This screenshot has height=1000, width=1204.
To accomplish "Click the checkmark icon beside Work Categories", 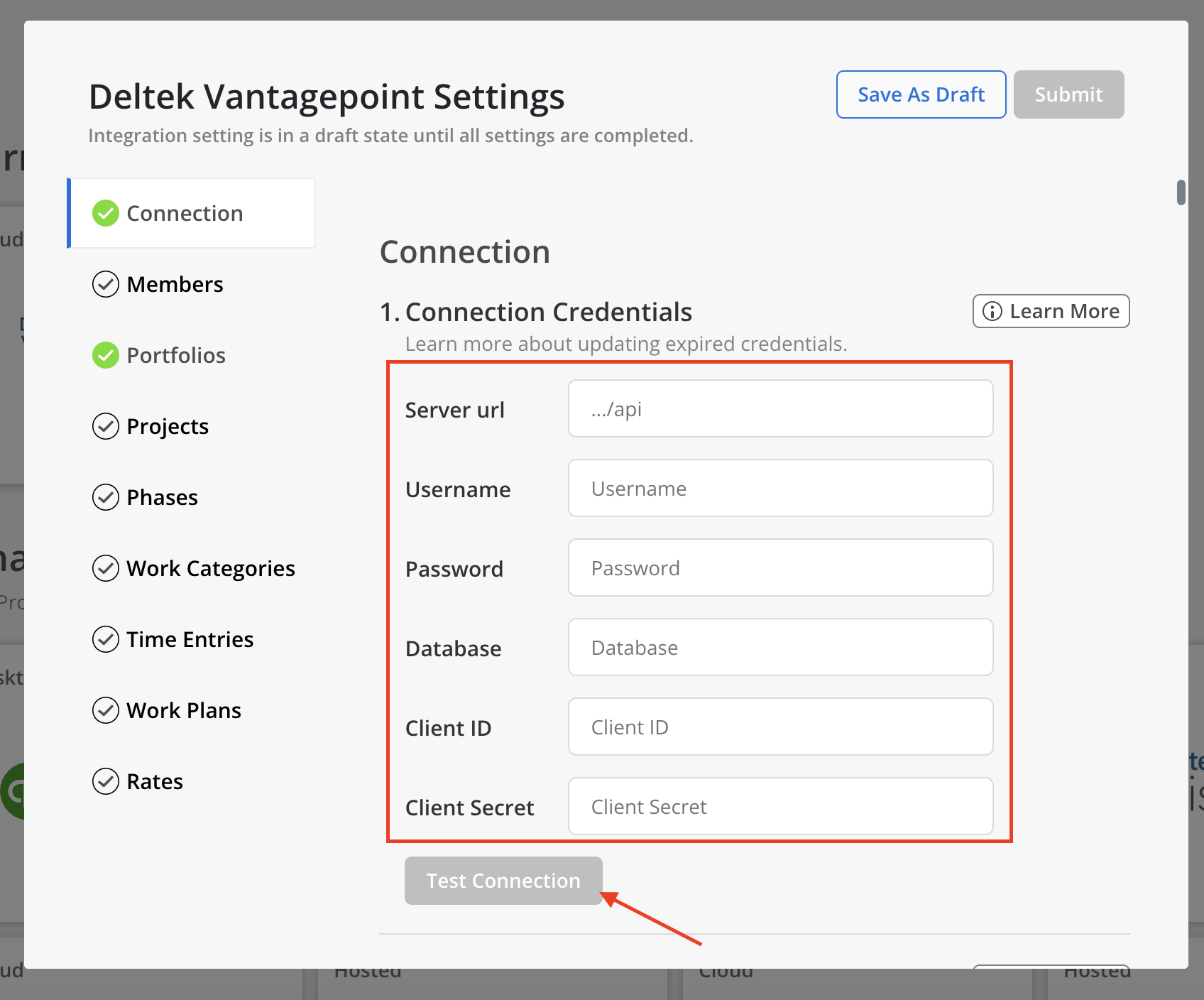I will click(x=106, y=568).
